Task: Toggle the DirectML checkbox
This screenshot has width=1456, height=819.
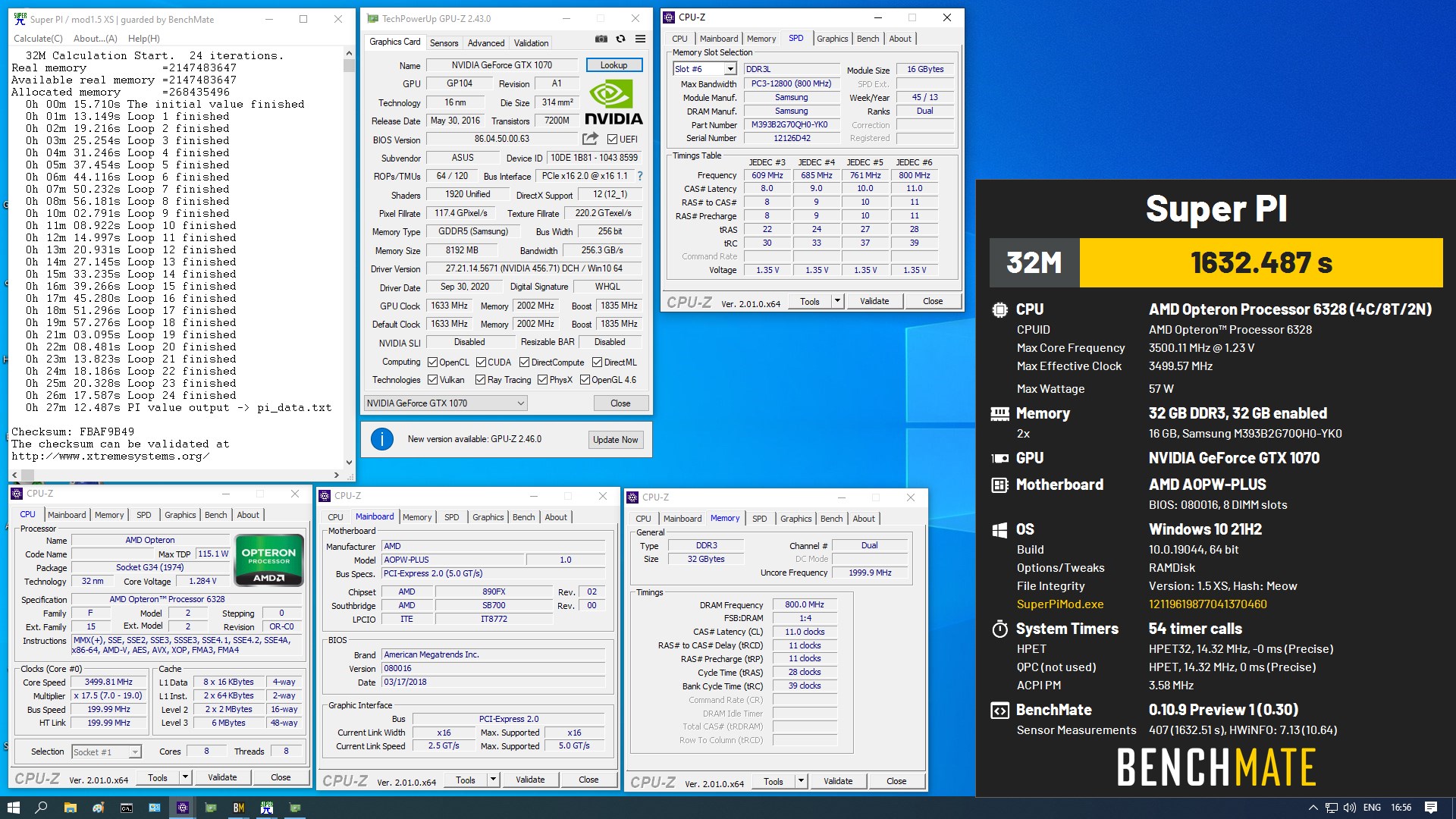Action: [x=598, y=362]
